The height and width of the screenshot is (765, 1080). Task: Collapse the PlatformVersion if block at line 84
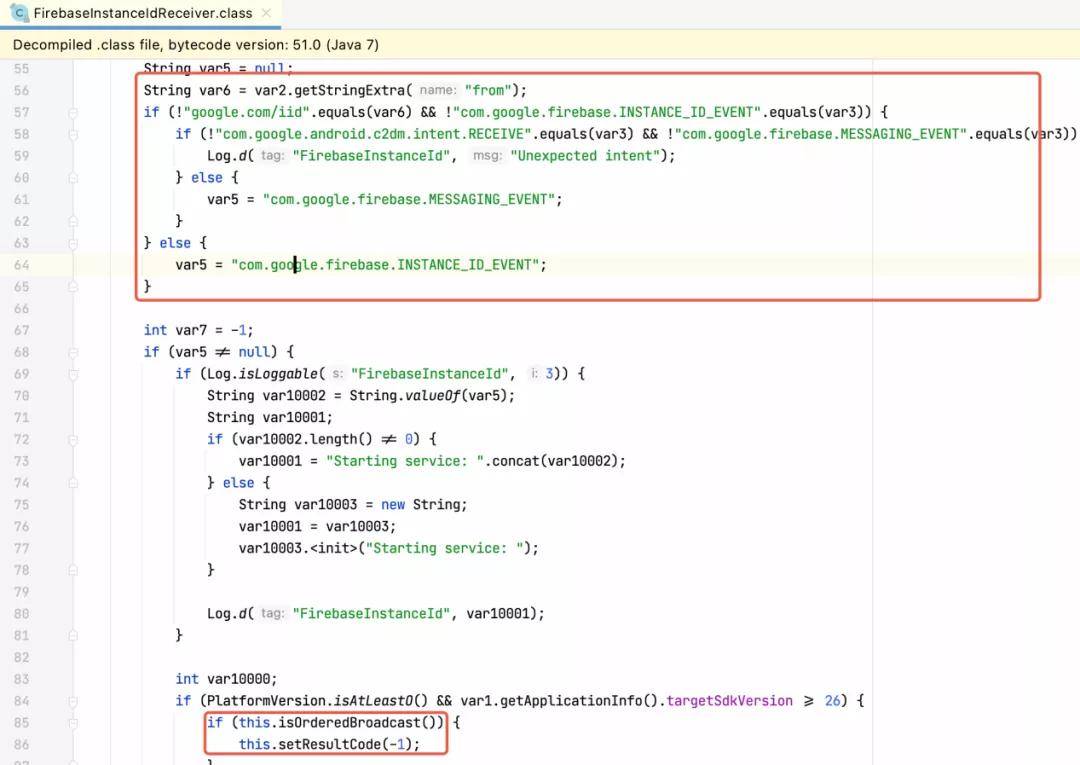(x=73, y=701)
